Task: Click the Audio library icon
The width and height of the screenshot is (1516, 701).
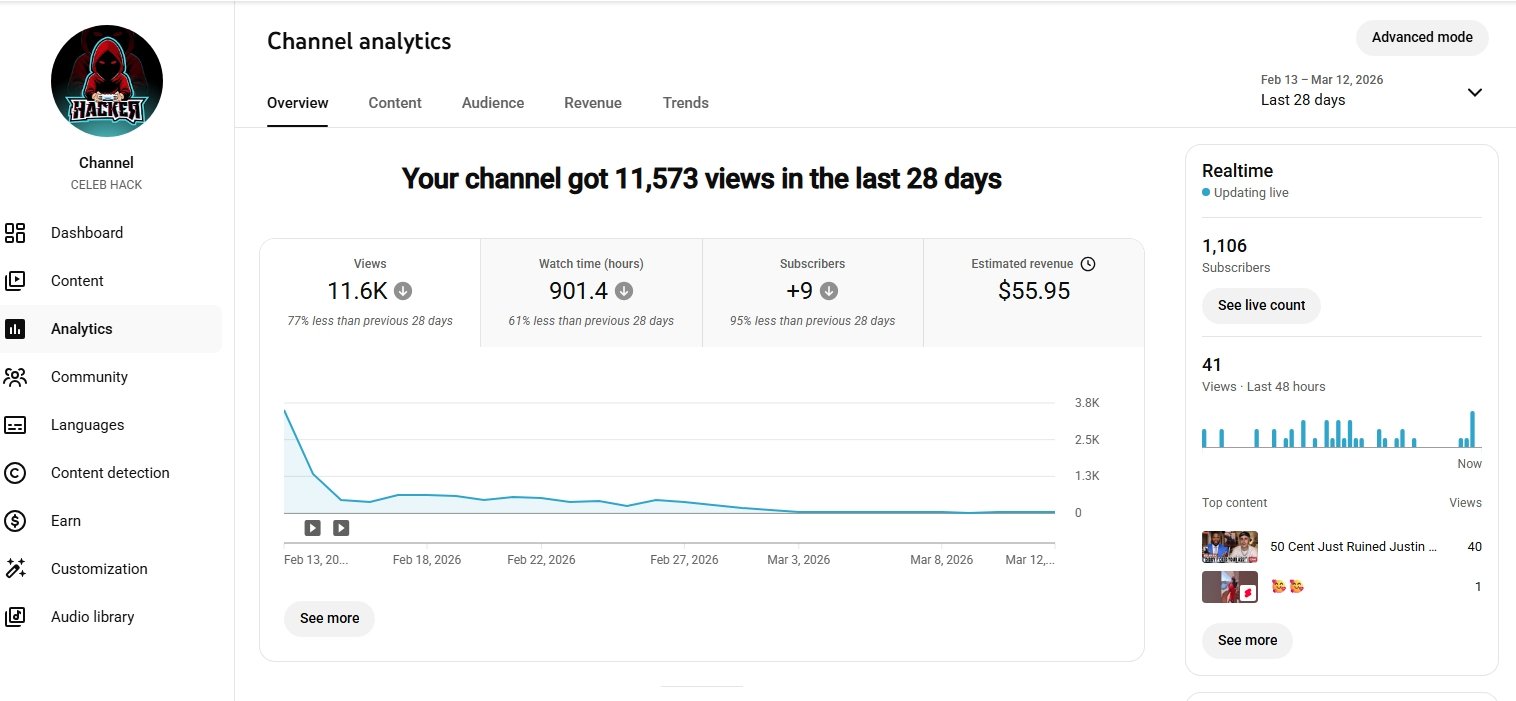Action: (15, 617)
